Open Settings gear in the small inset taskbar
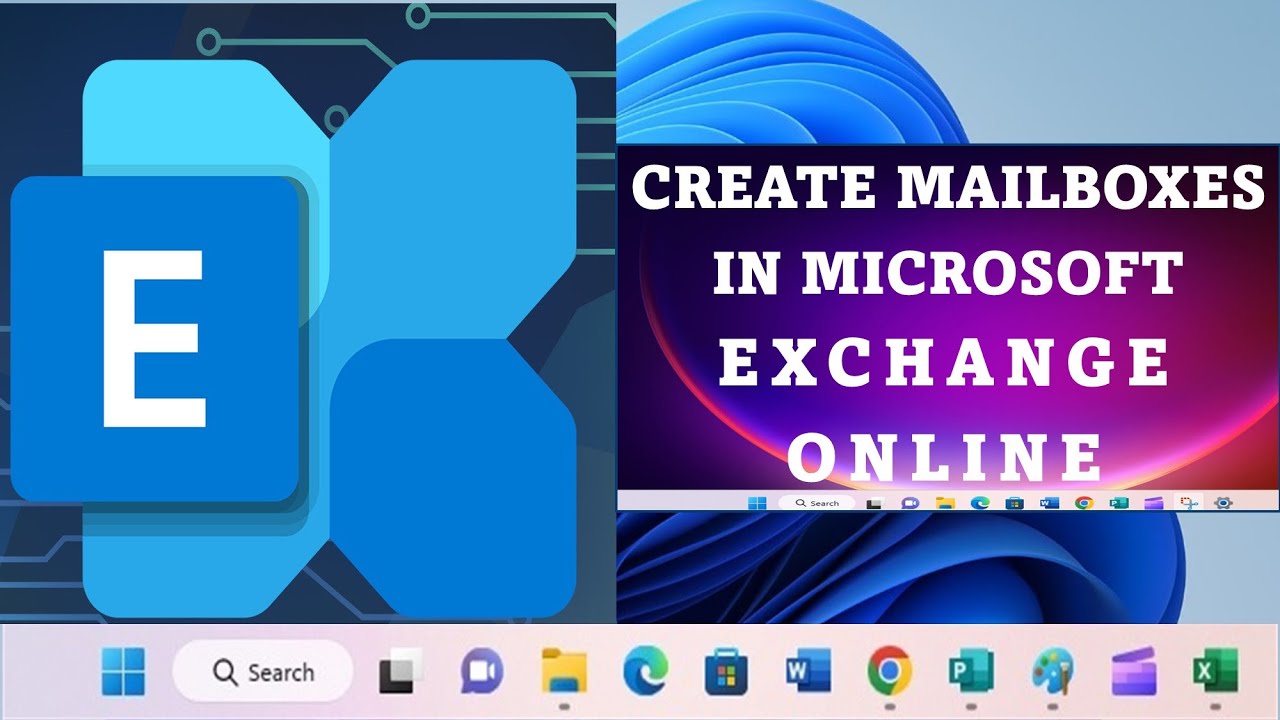The height and width of the screenshot is (720, 1280). click(1222, 503)
